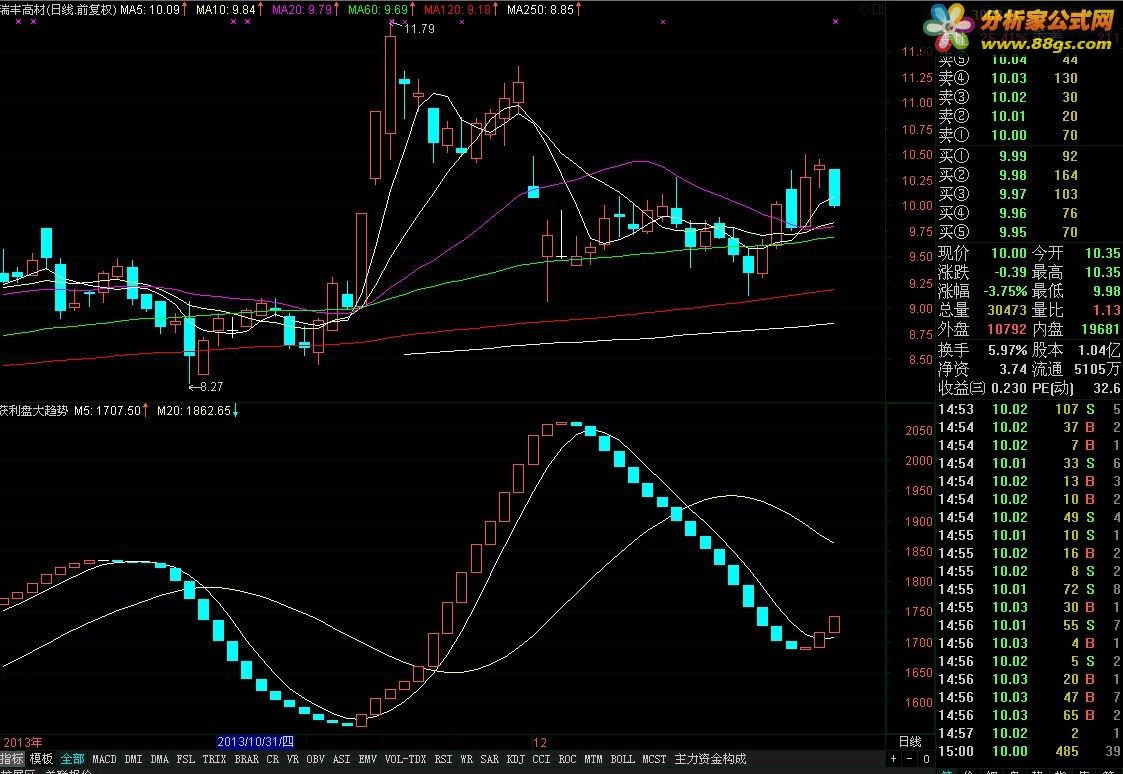Open the BOLL indicator
Screen dimensions: 1123x774
(622, 759)
